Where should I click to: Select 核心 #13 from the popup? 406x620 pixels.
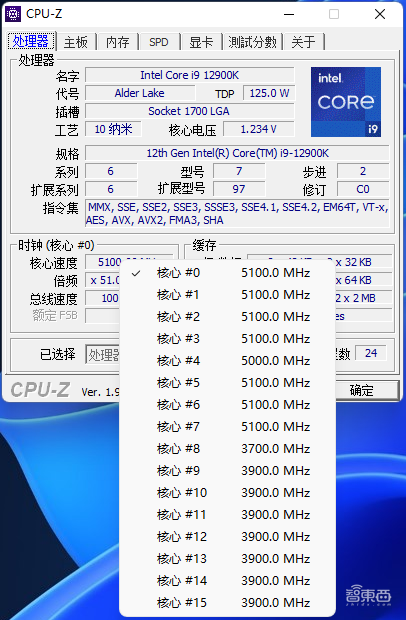point(227,559)
